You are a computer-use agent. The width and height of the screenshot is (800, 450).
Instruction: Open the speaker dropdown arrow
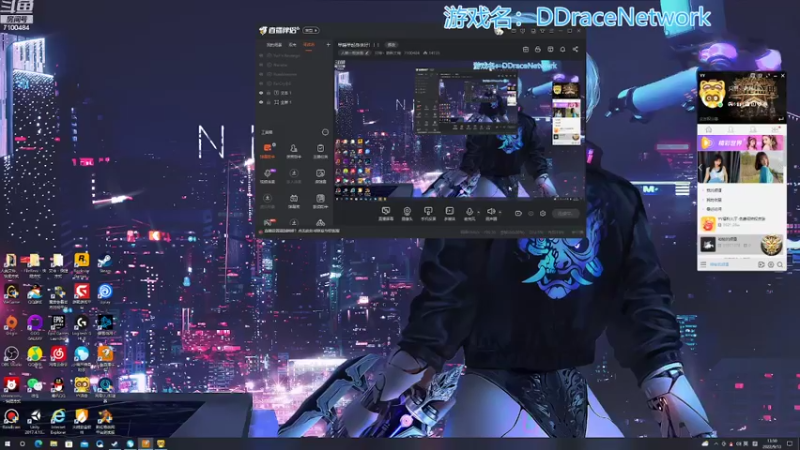[x=499, y=212]
